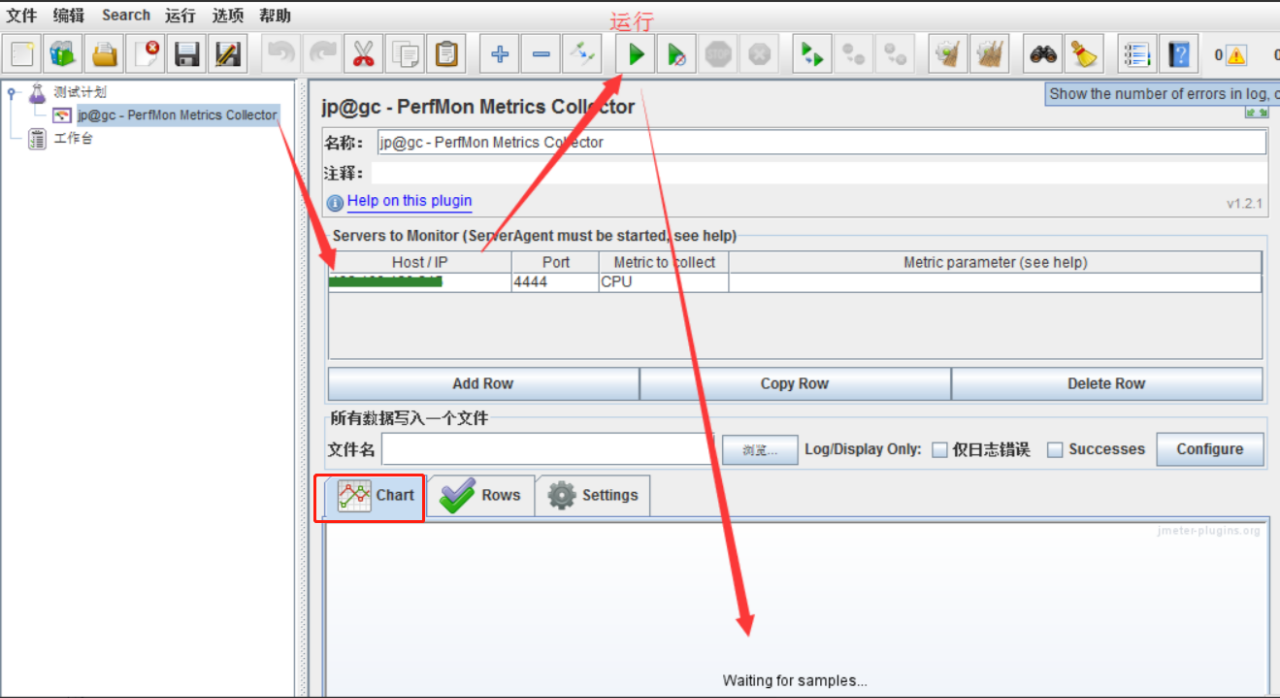Switch to the Rows tab
Viewport: 1280px width, 698px height.
coord(482,496)
